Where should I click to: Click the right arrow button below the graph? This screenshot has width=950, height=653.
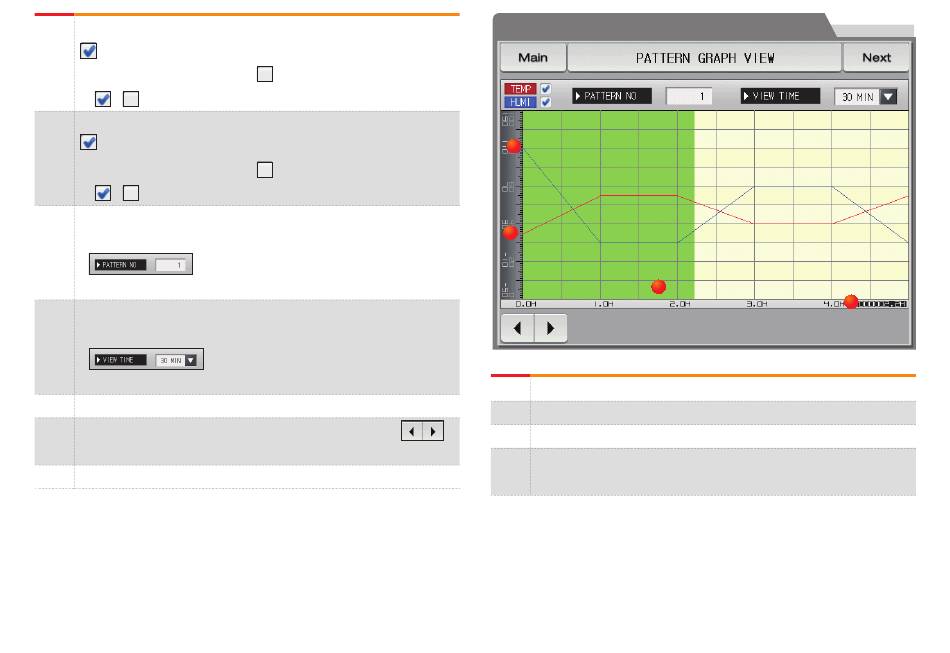click(x=550, y=329)
